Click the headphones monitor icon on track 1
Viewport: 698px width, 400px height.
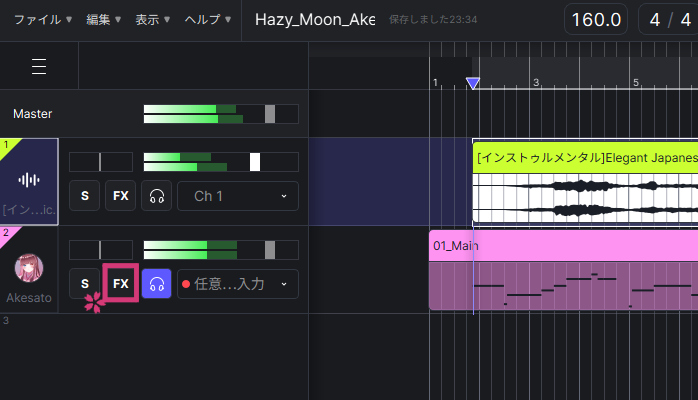tap(155, 196)
